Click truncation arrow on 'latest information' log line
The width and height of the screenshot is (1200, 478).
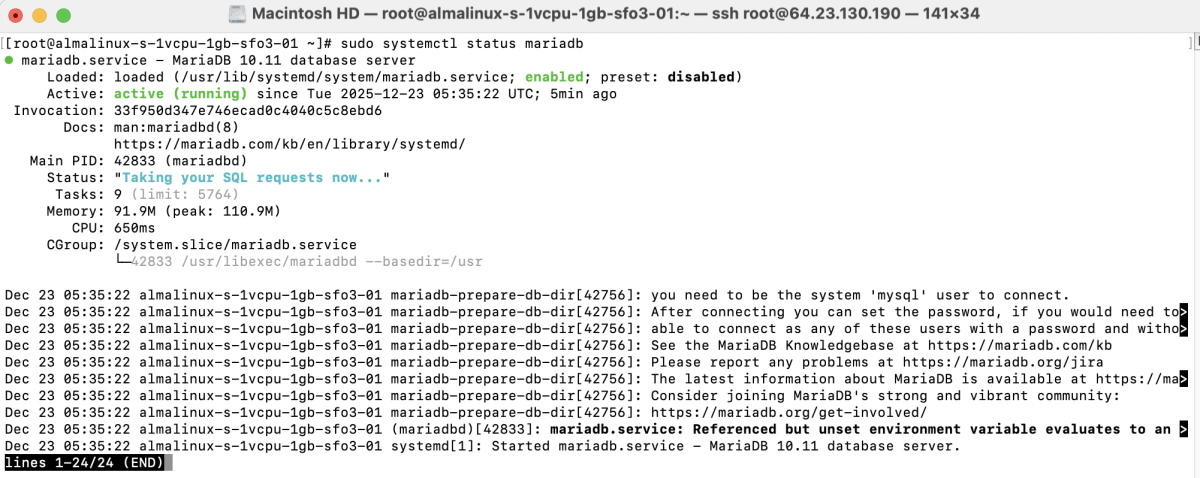coord(1184,379)
